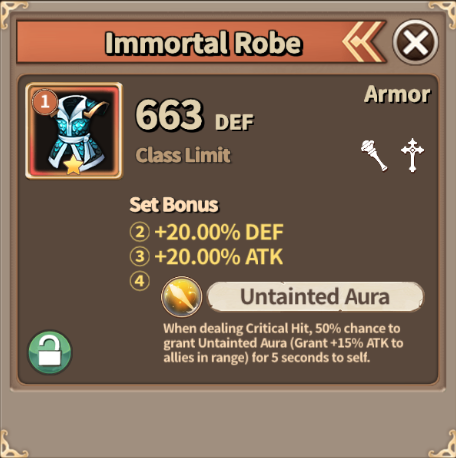Select set bonus number 3 circle
Viewport: 456px width, 458px height.
140,256
